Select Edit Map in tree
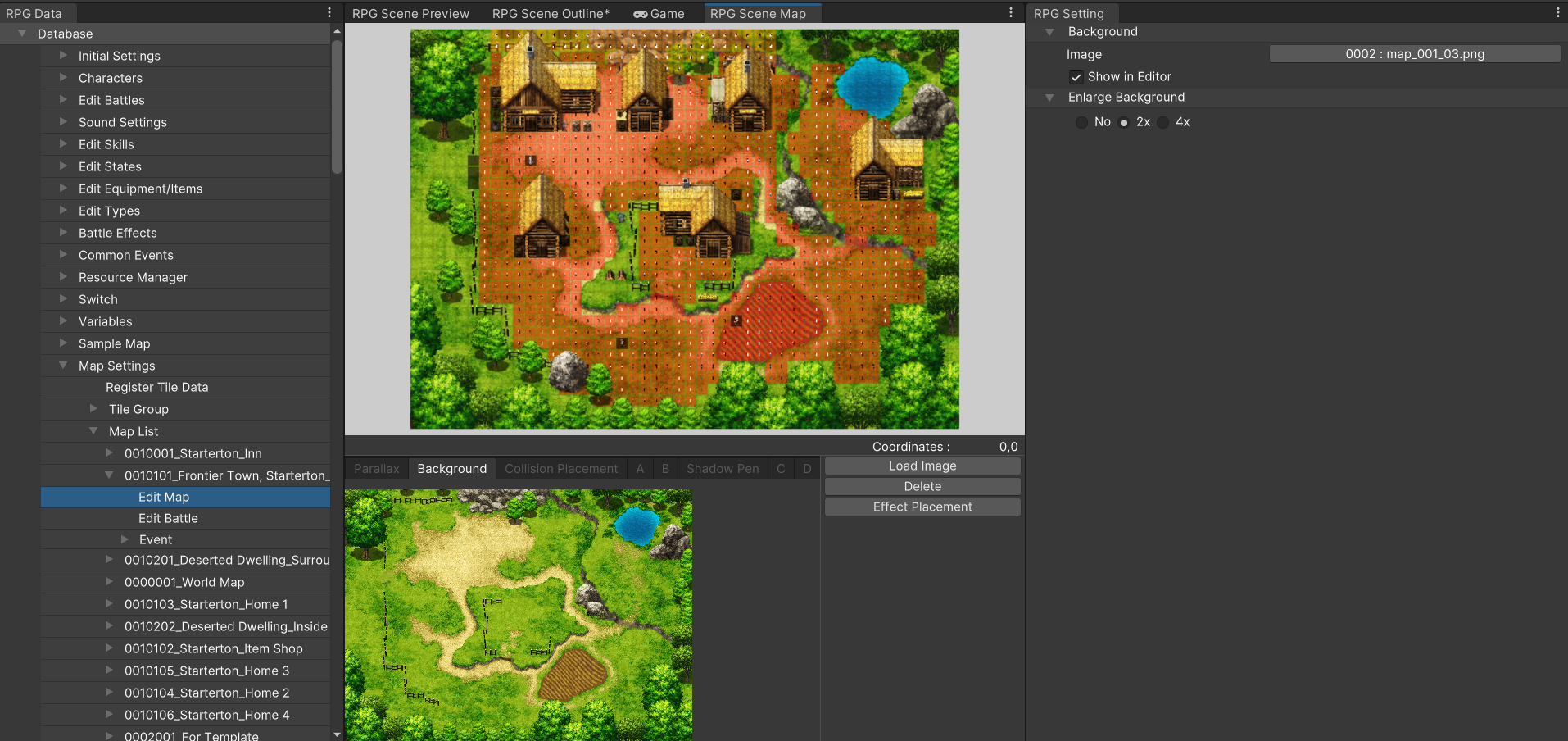The width and height of the screenshot is (1568, 741). [185, 497]
